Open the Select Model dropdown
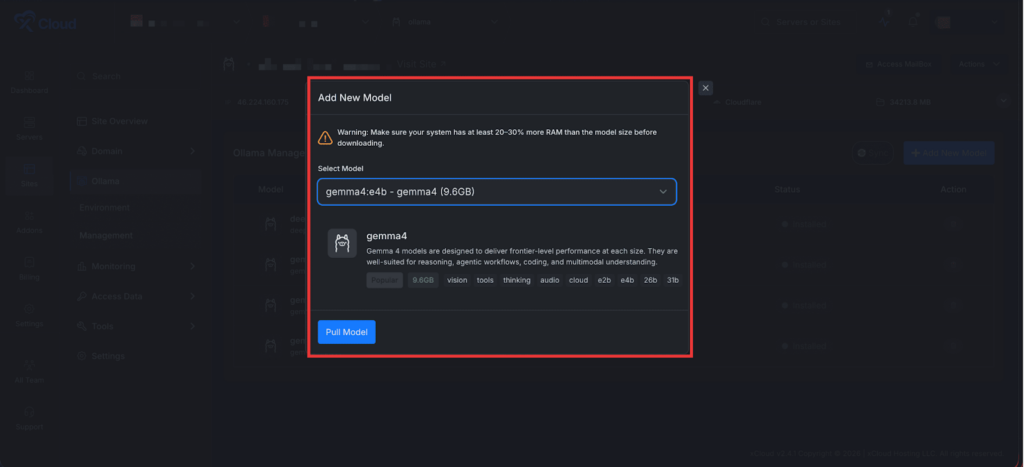The height and width of the screenshot is (467, 1024). pos(497,191)
